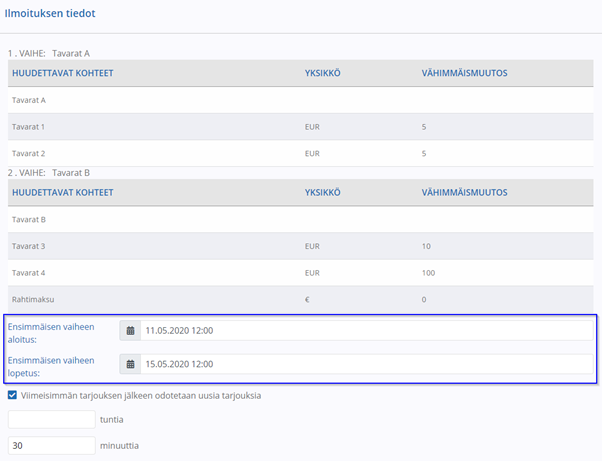Click the first phase end date field
Viewport: 602px width, 461px height.
point(367,364)
